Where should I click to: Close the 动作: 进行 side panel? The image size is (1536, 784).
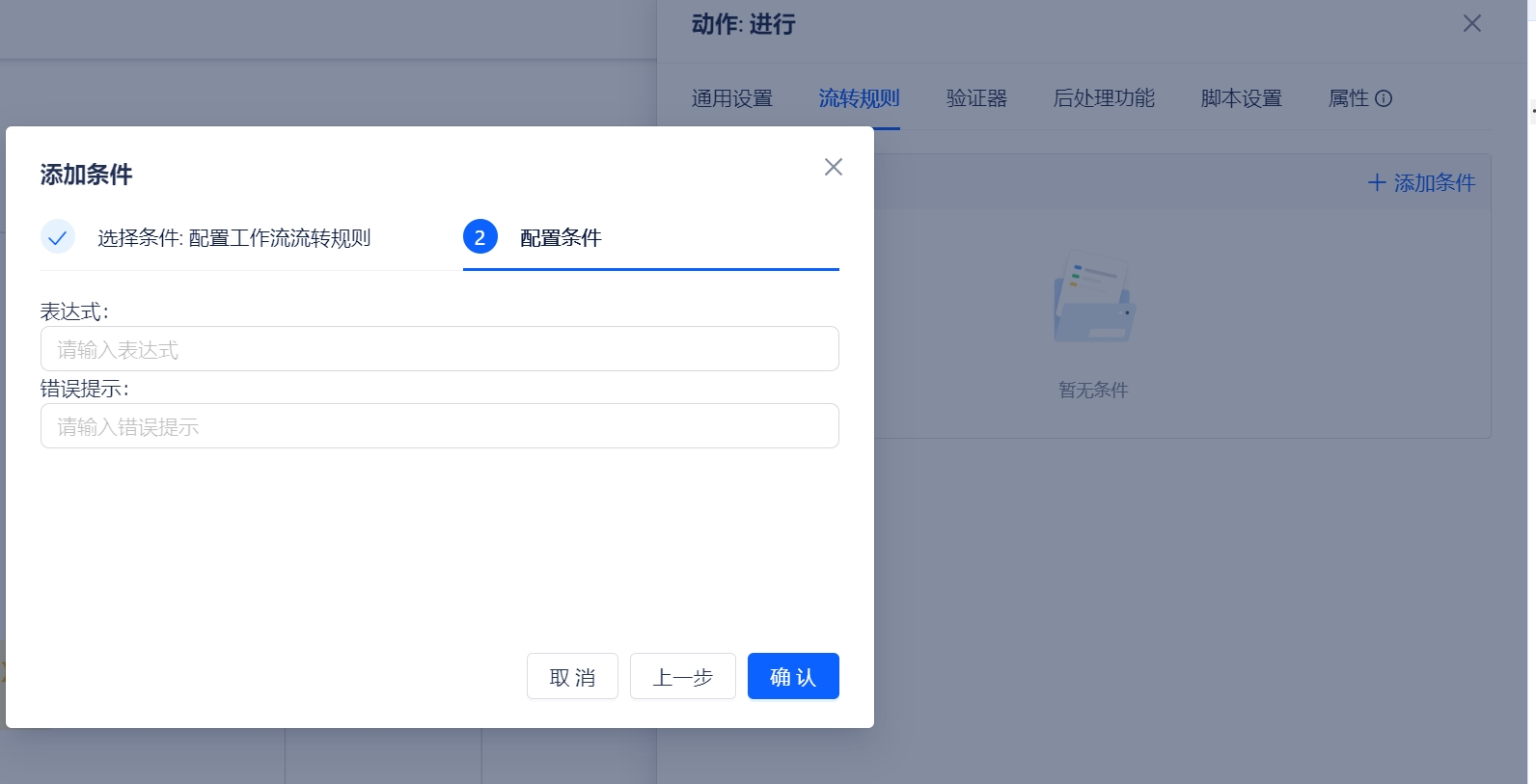point(1471,23)
